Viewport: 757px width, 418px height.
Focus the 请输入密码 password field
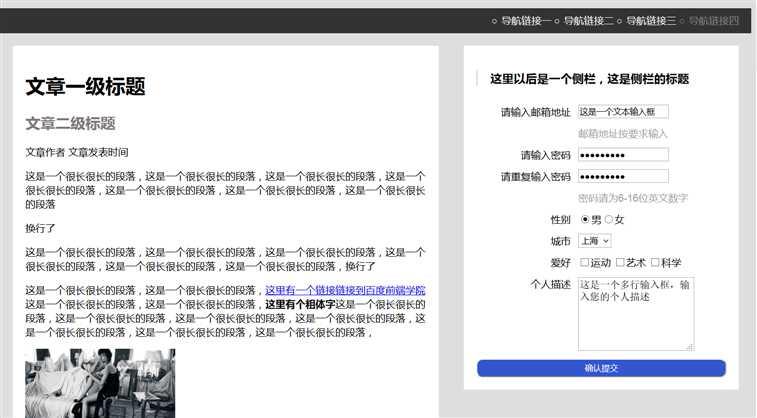[623, 154]
